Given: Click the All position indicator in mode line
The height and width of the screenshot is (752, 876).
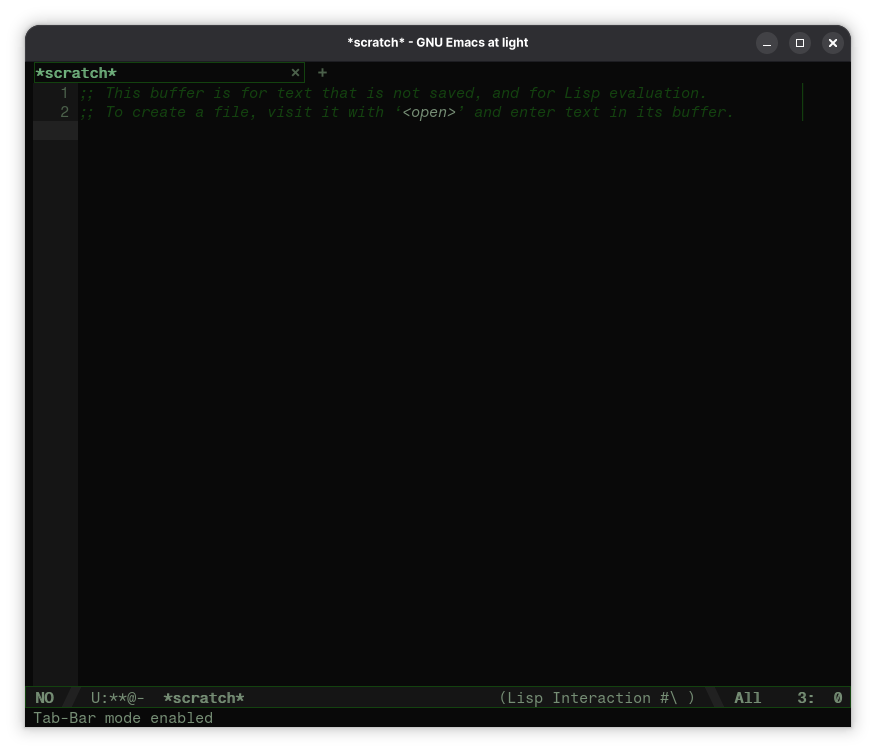Looking at the screenshot, I should point(748,698).
